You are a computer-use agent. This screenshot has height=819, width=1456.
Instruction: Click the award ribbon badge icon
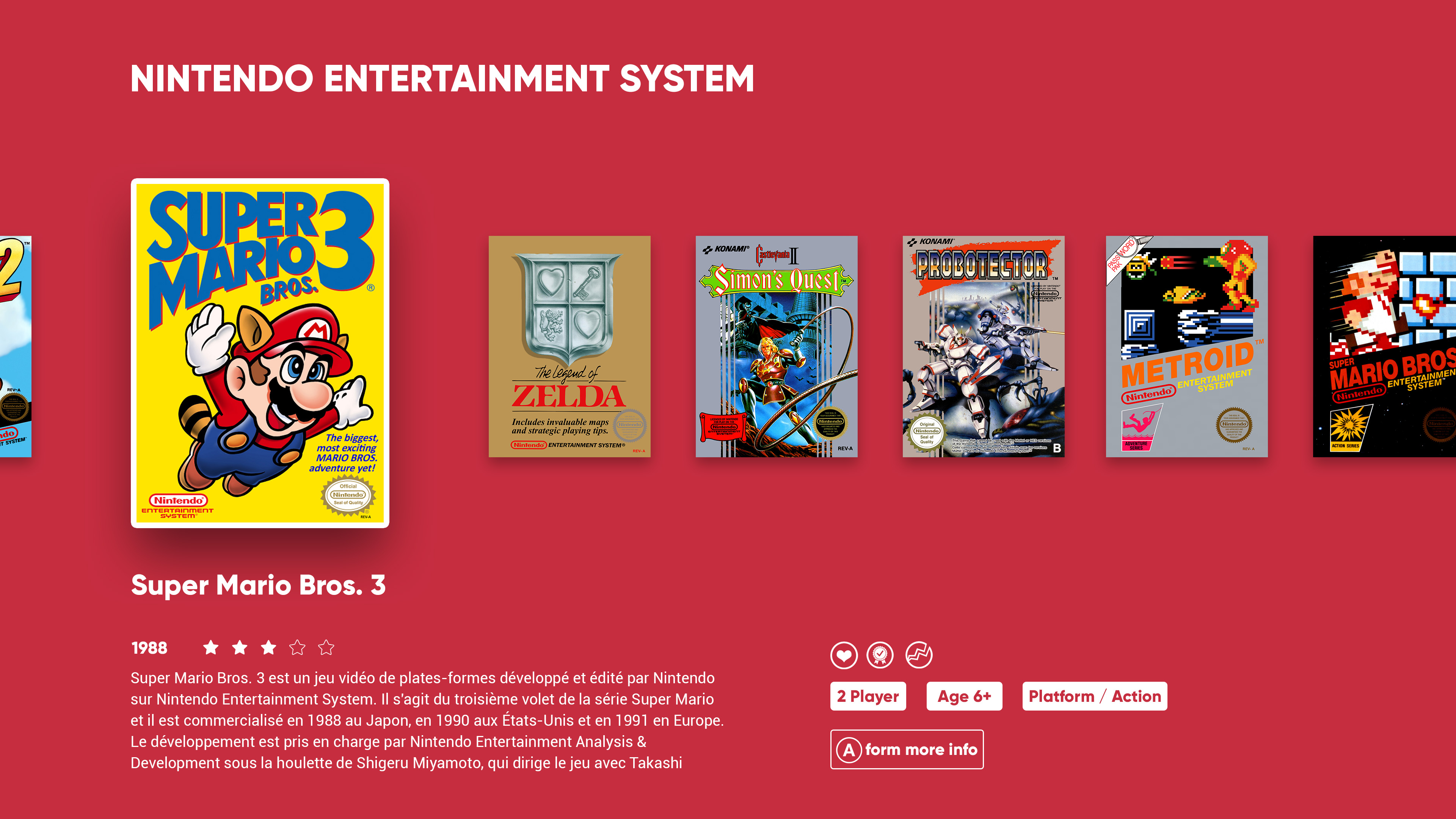coord(880,656)
